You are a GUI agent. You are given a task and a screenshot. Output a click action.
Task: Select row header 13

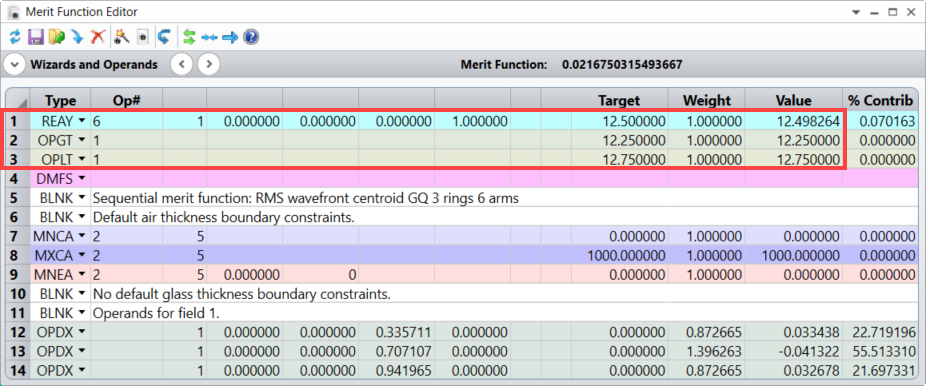click(x=17, y=352)
